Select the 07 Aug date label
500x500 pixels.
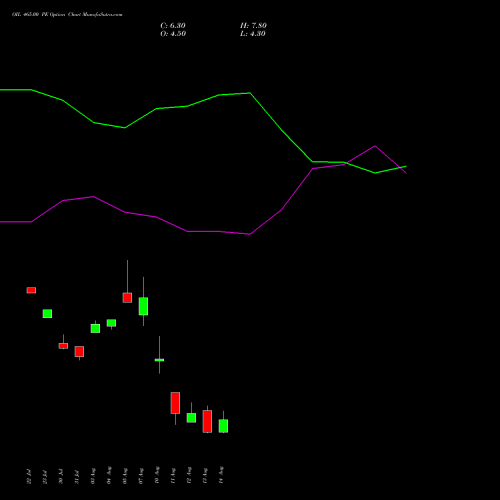pos(141,476)
